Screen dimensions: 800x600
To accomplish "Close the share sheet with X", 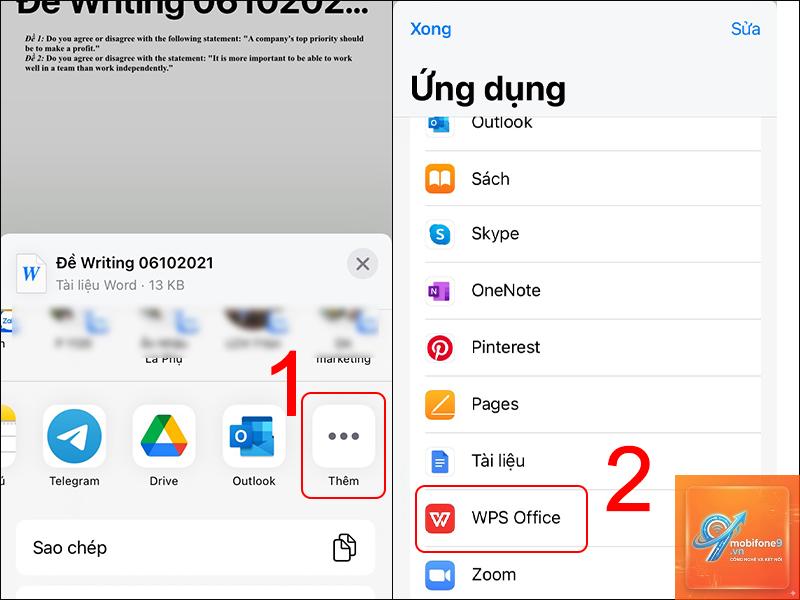I will [x=363, y=264].
